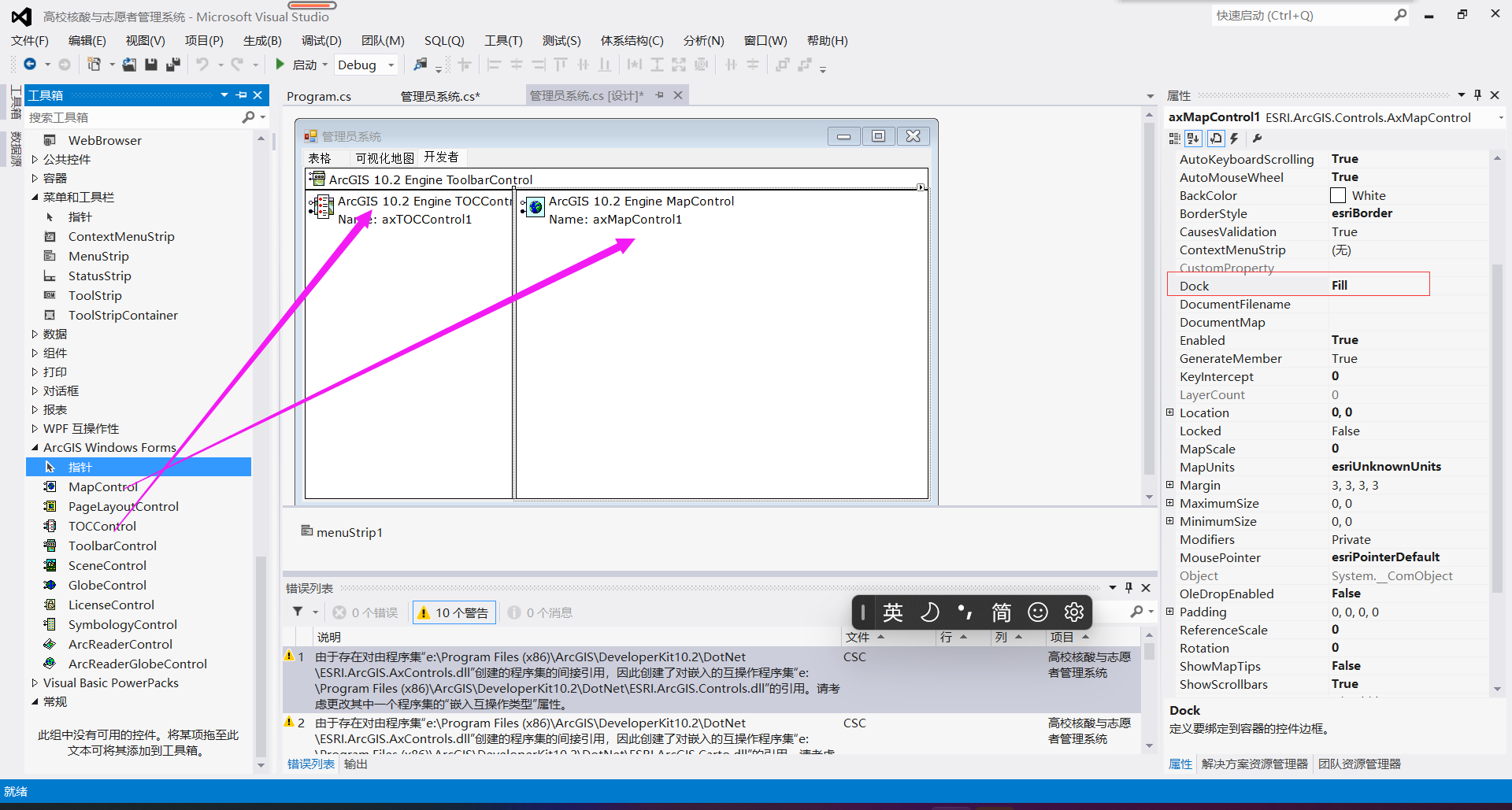Select the menuStrip1 component in the tray
The width and height of the screenshot is (1512, 810).
[x=342, y=533]
